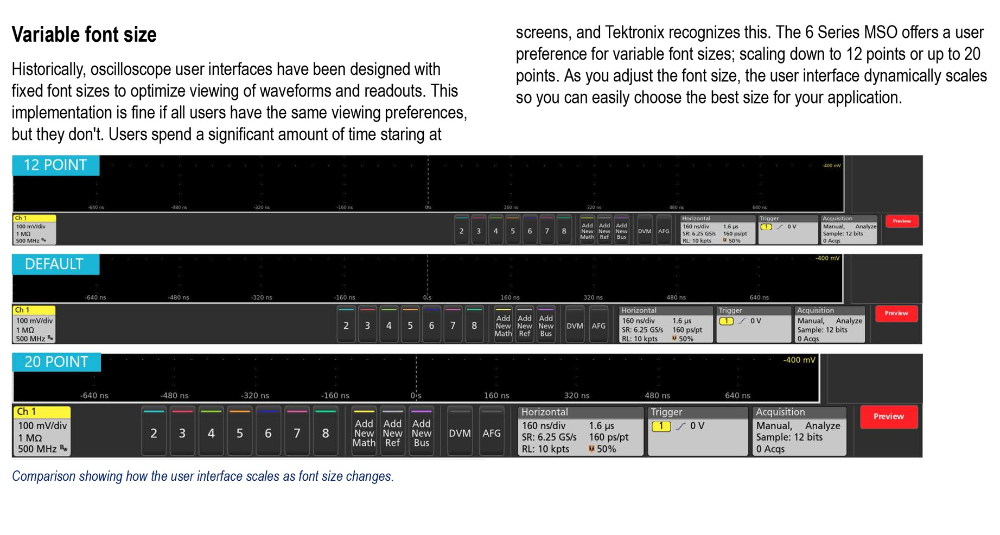Open DVM in the 12 point strip
The height and width of the screenshot is (535, 1000).
coord(645,230)
